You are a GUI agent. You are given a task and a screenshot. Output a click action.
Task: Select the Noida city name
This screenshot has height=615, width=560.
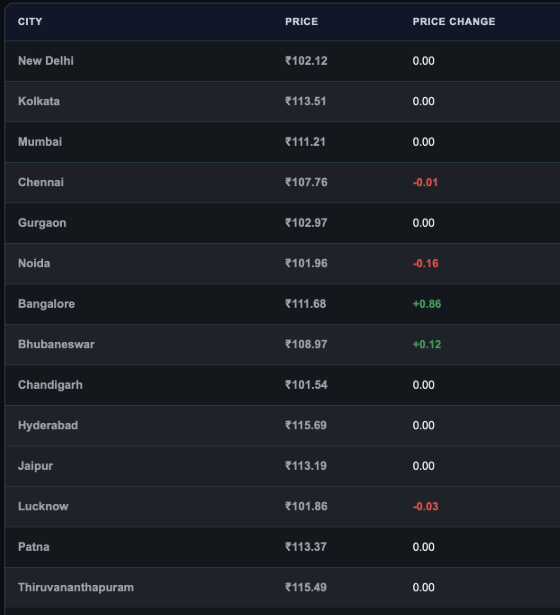point(34,263)
